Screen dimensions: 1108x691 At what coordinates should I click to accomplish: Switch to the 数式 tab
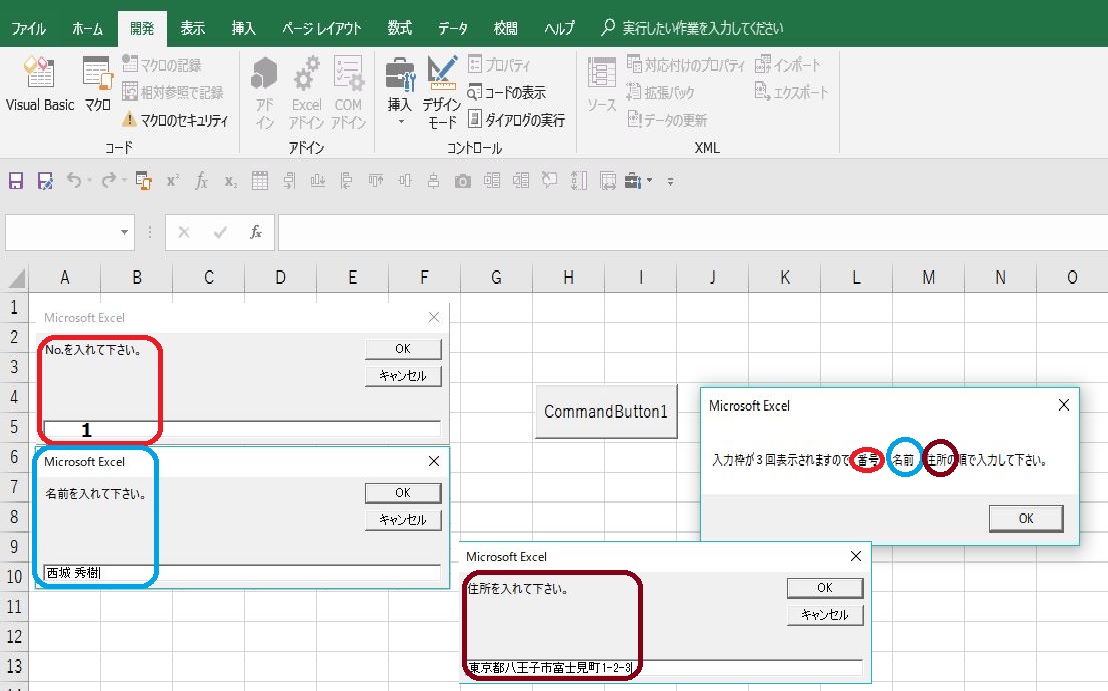[x=399, y=28]
